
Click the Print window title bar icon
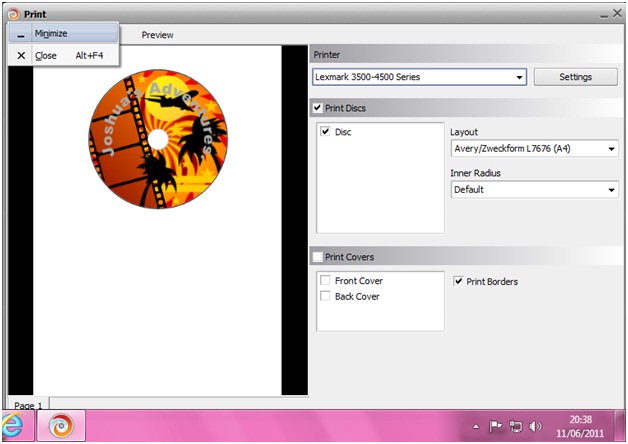11,13
